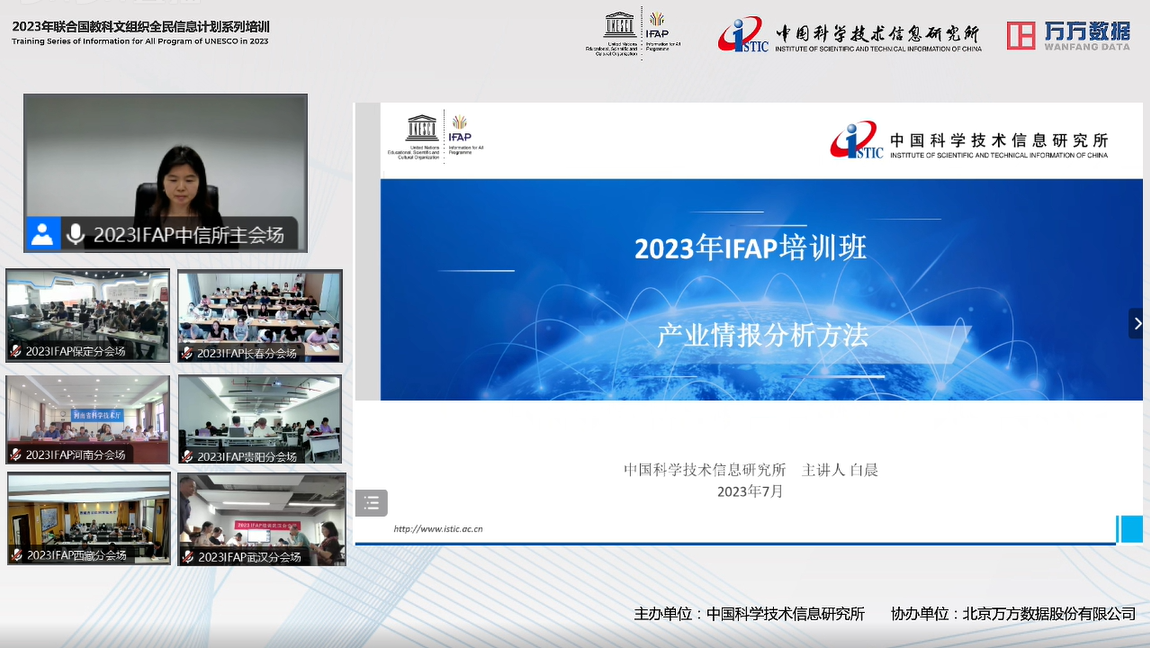Open the http://www.istic.ac.cn link on the slide

point(438,529)
